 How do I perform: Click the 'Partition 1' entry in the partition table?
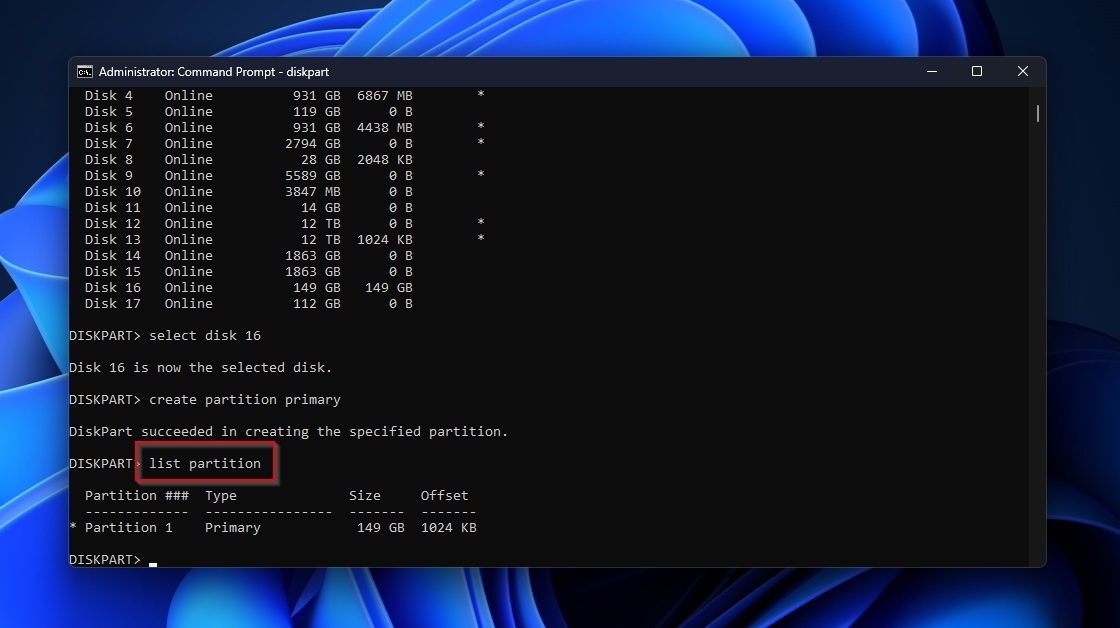click(x=128, y=528)
